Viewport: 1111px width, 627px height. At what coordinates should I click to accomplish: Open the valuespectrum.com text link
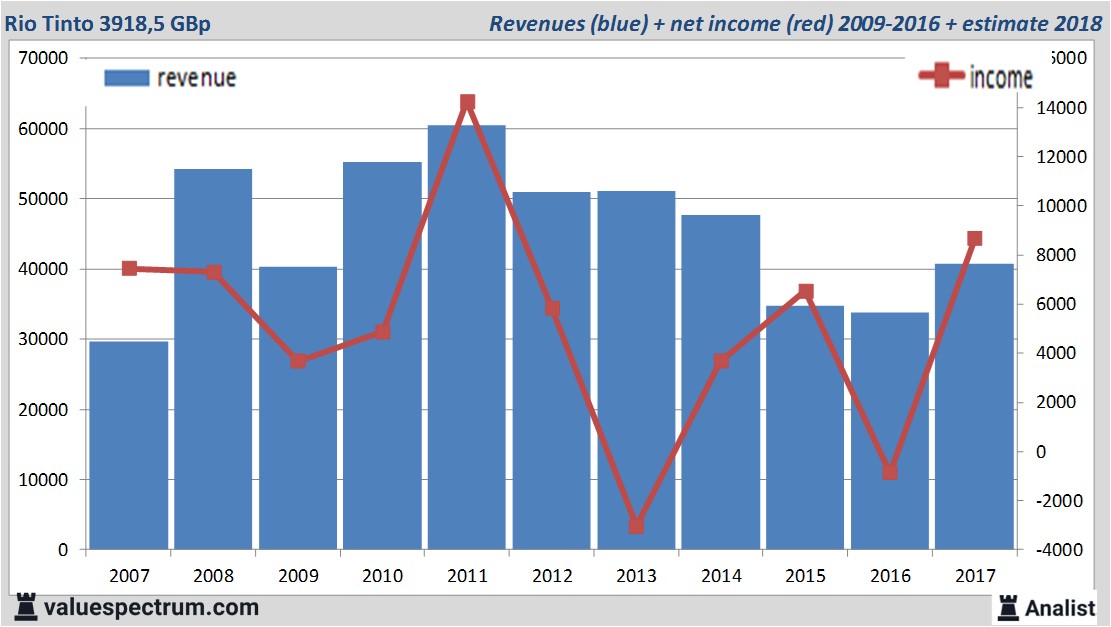pyautogui.click(x=152, y=607)
